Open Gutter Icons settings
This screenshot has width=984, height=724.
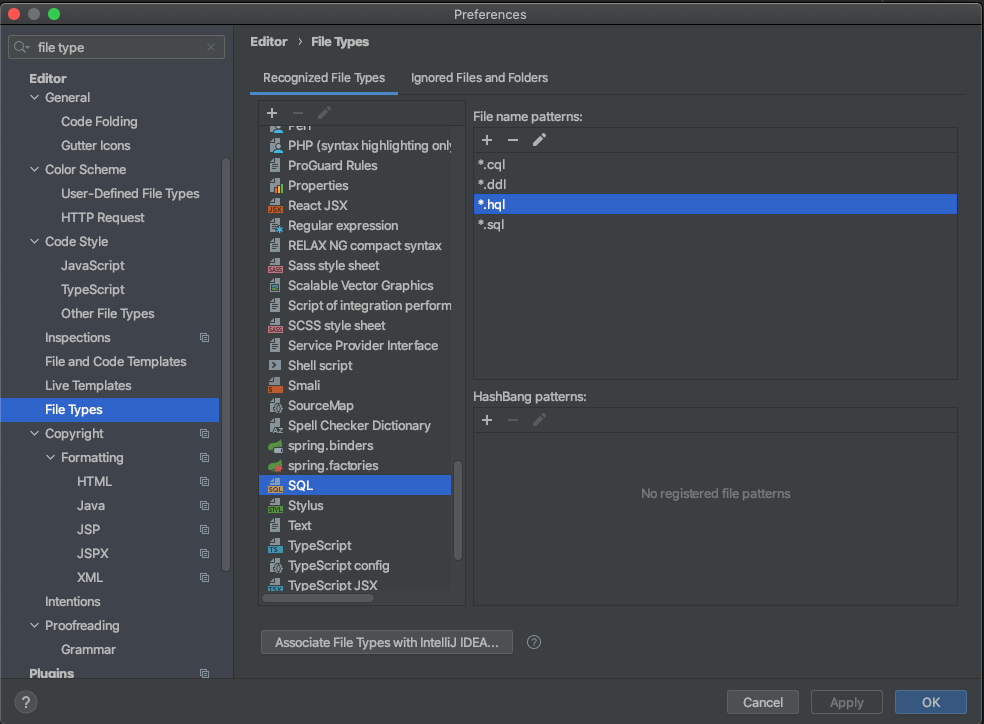[95, 146]
